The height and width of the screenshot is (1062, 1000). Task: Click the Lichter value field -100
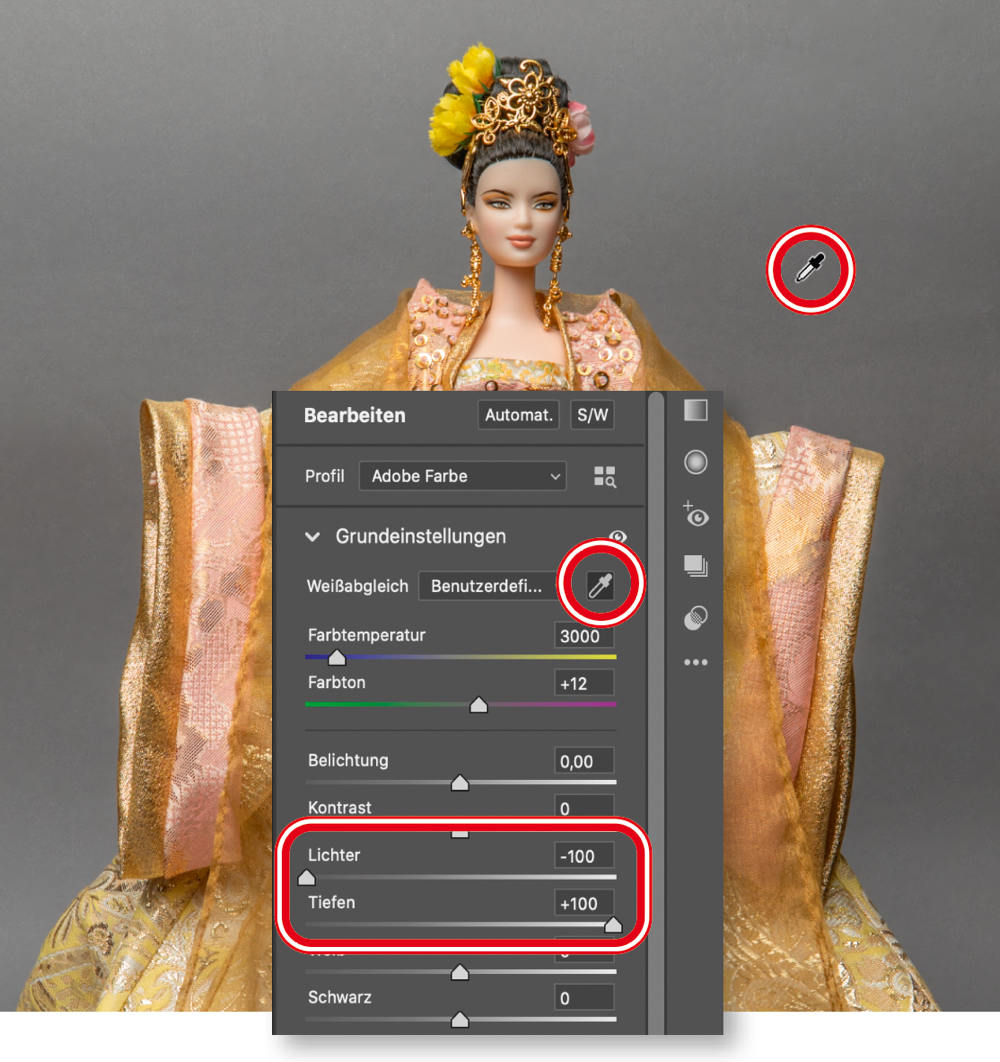click(x=584, y=856)
